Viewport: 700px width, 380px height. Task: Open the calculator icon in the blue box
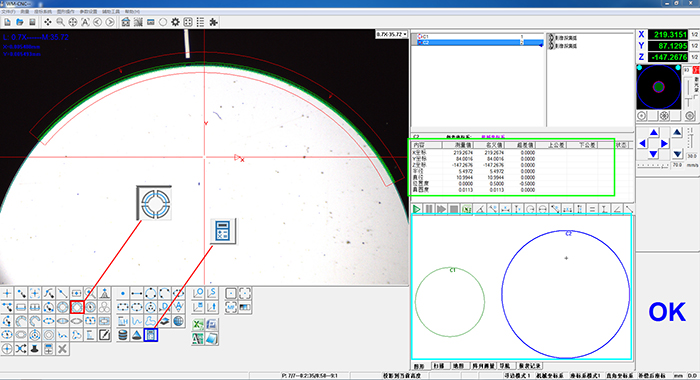151,335
